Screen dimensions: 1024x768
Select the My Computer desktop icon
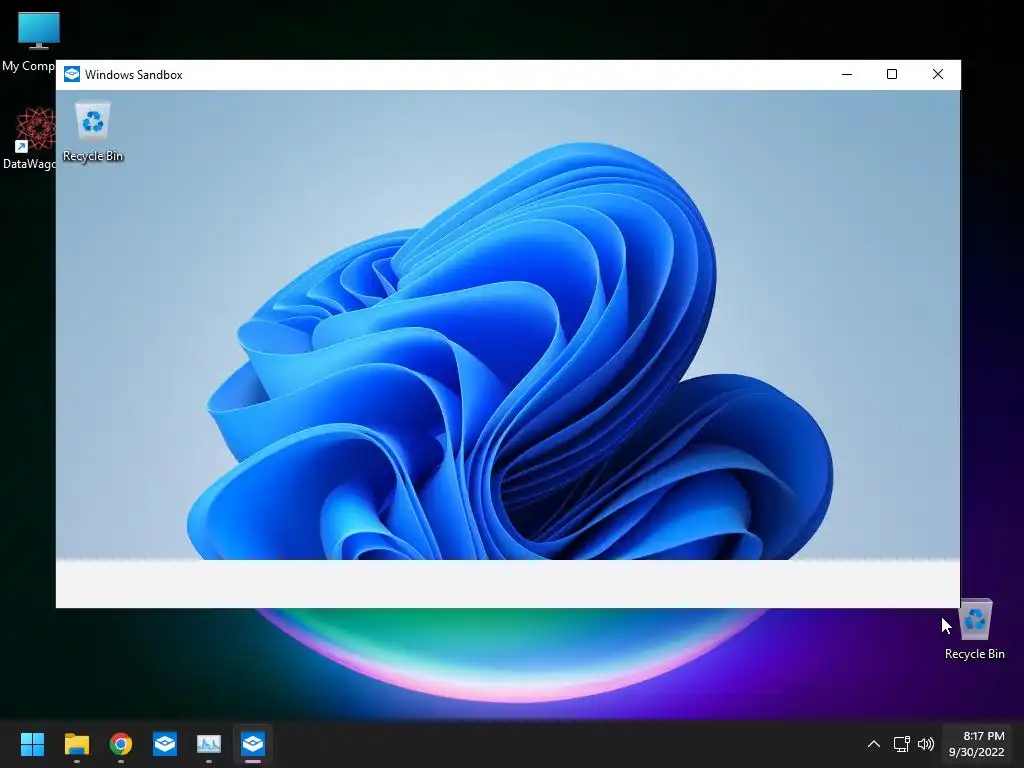tap(29, 41)
